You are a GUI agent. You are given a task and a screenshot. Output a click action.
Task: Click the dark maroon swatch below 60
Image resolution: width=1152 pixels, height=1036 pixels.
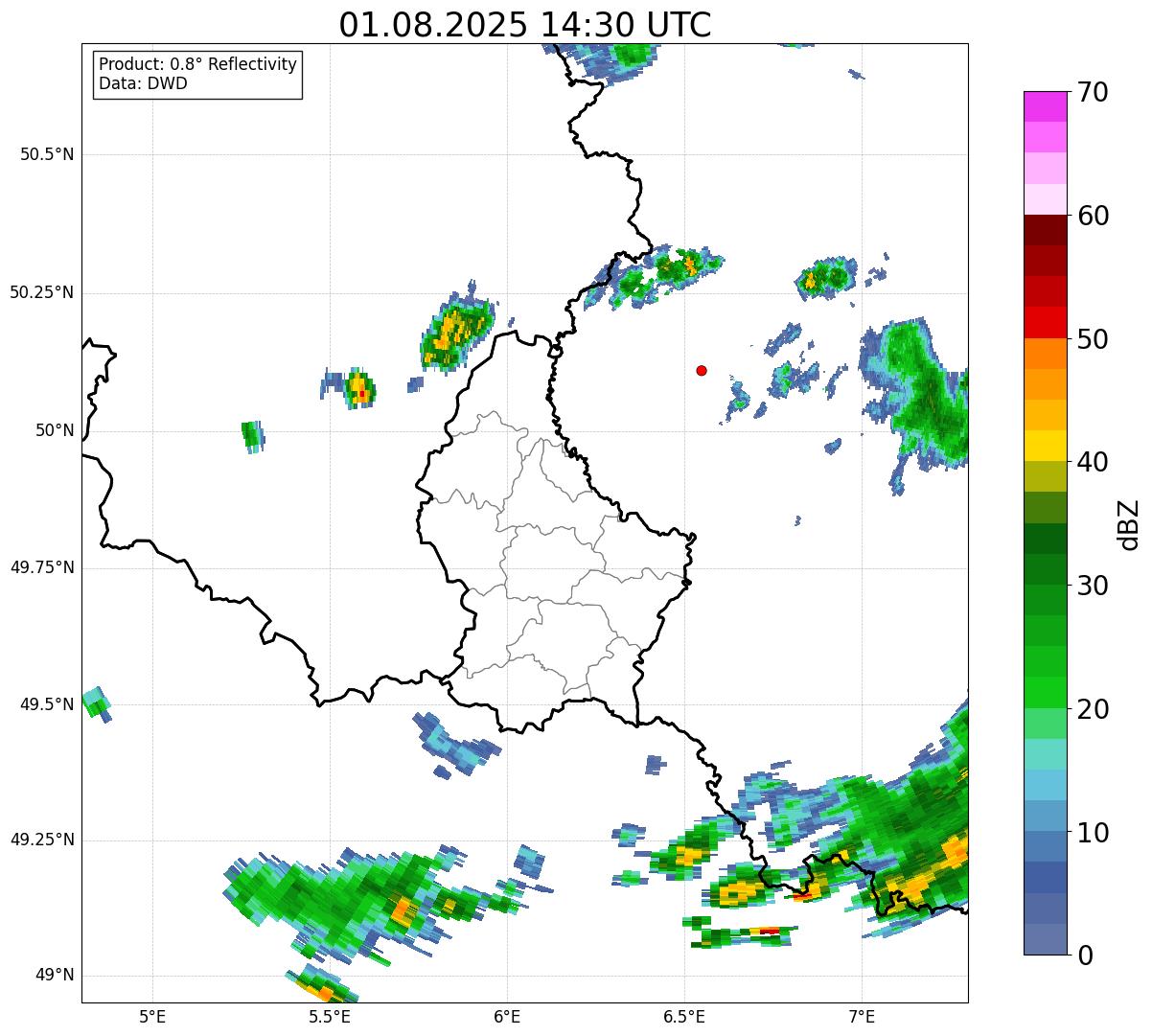[x=1045, y=230]
